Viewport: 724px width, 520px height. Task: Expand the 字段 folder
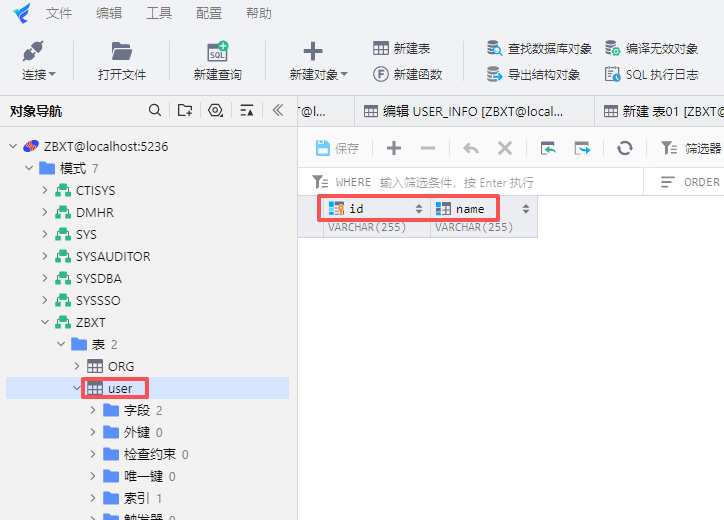click(x=93, y=410)
